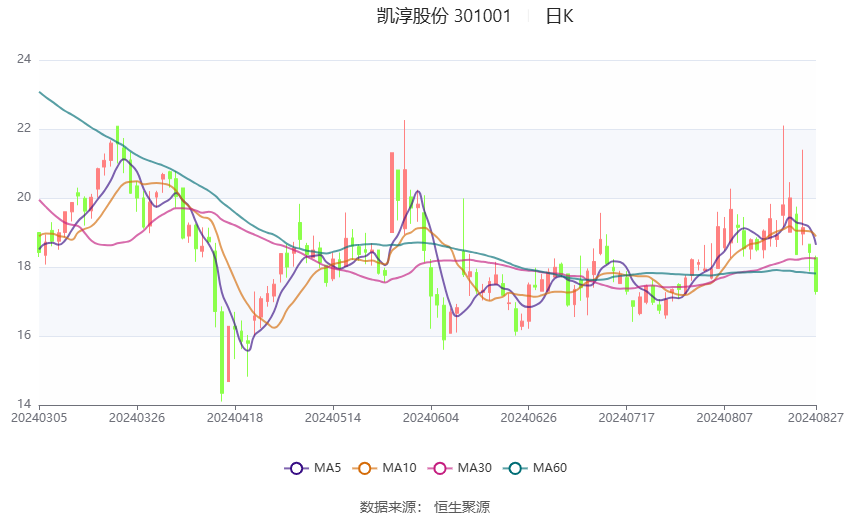Click the 日K label in the title
The height and width of the screenshot is (517, 850).
[559, 16]
